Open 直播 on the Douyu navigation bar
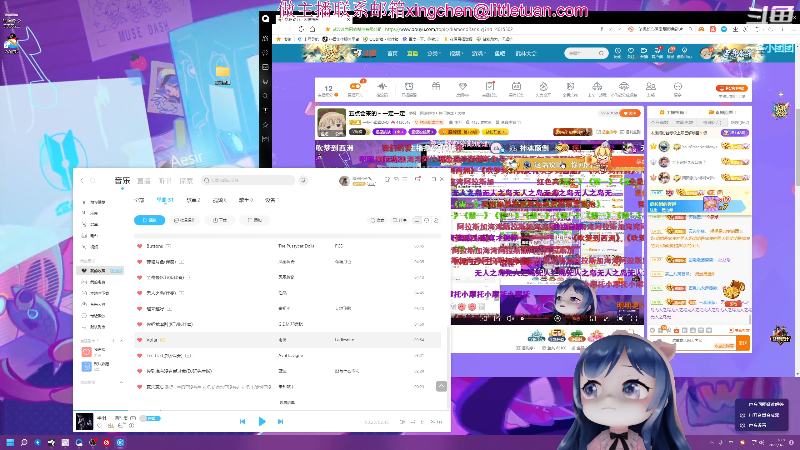Screen dimensions: 800x450 coord(412,54)
